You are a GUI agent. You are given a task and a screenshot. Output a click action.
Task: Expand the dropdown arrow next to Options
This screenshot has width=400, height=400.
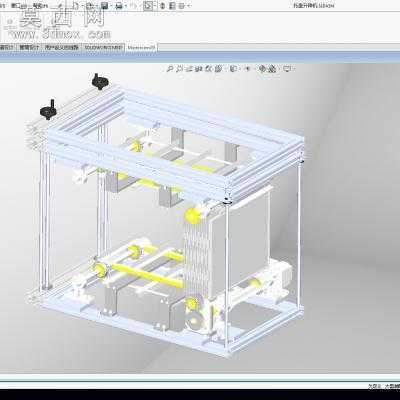189,6
